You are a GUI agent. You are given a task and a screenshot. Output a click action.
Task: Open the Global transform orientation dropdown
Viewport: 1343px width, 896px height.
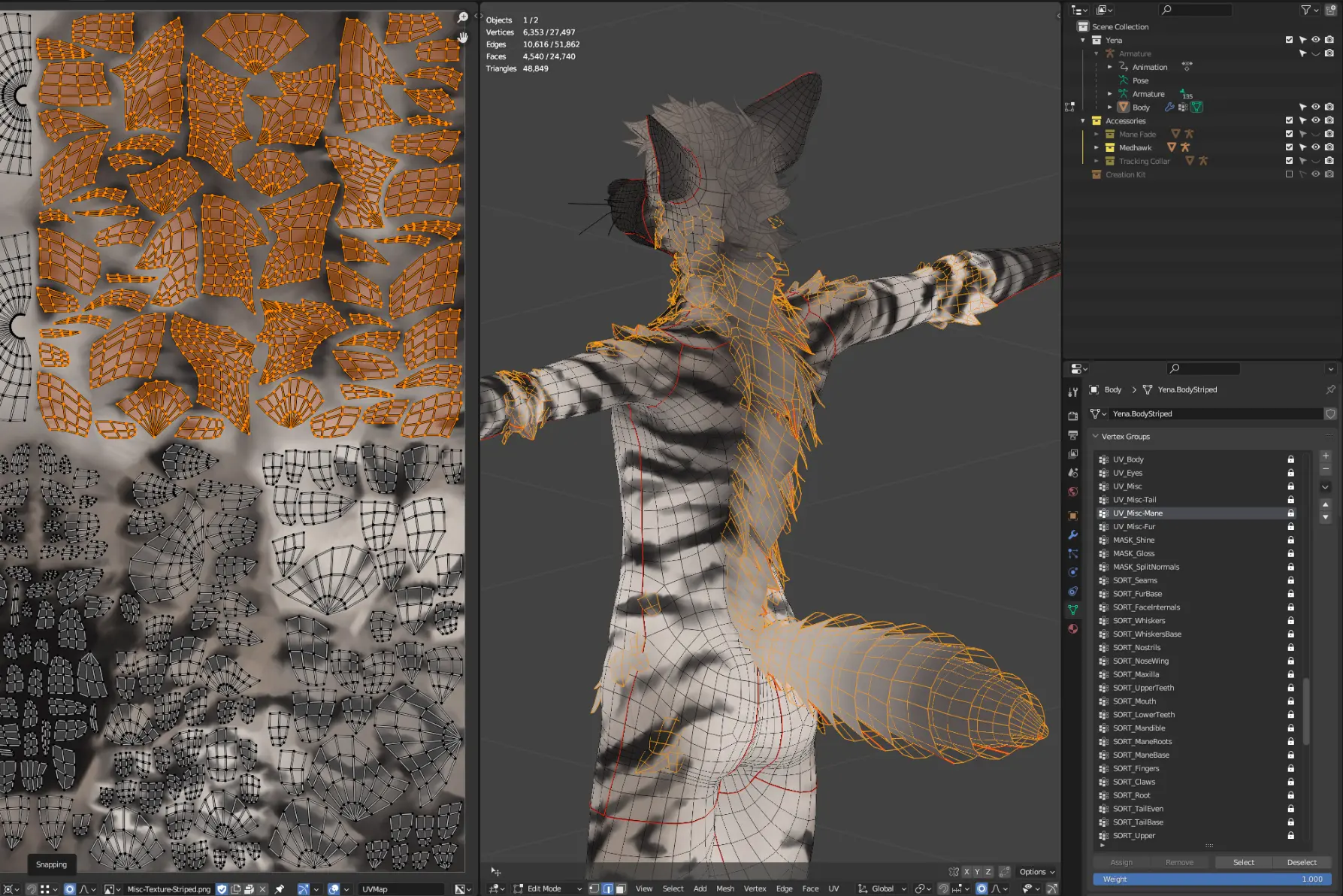[x=882, y=888]
